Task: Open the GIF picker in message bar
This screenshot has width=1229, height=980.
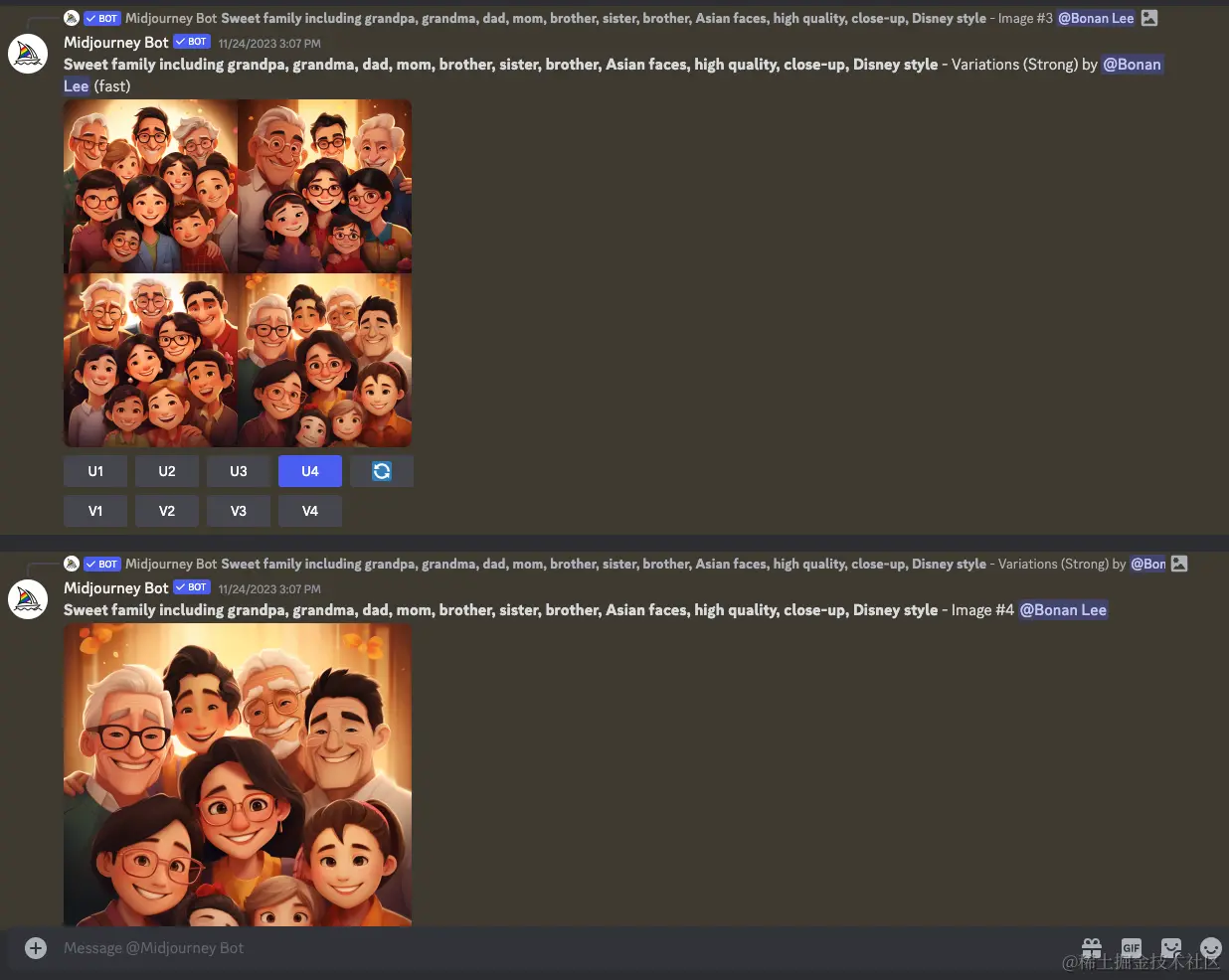Action: tap(1132, 948)
